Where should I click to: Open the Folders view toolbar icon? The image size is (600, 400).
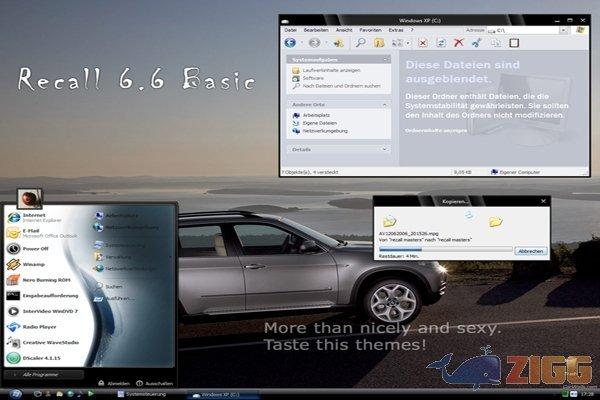click(379, 43)
